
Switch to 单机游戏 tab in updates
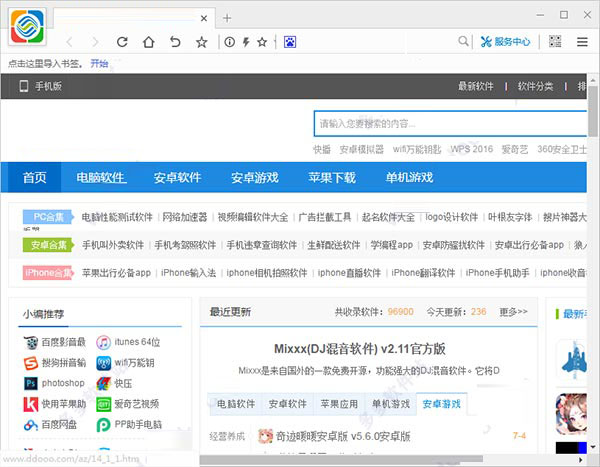pos(391,404)
